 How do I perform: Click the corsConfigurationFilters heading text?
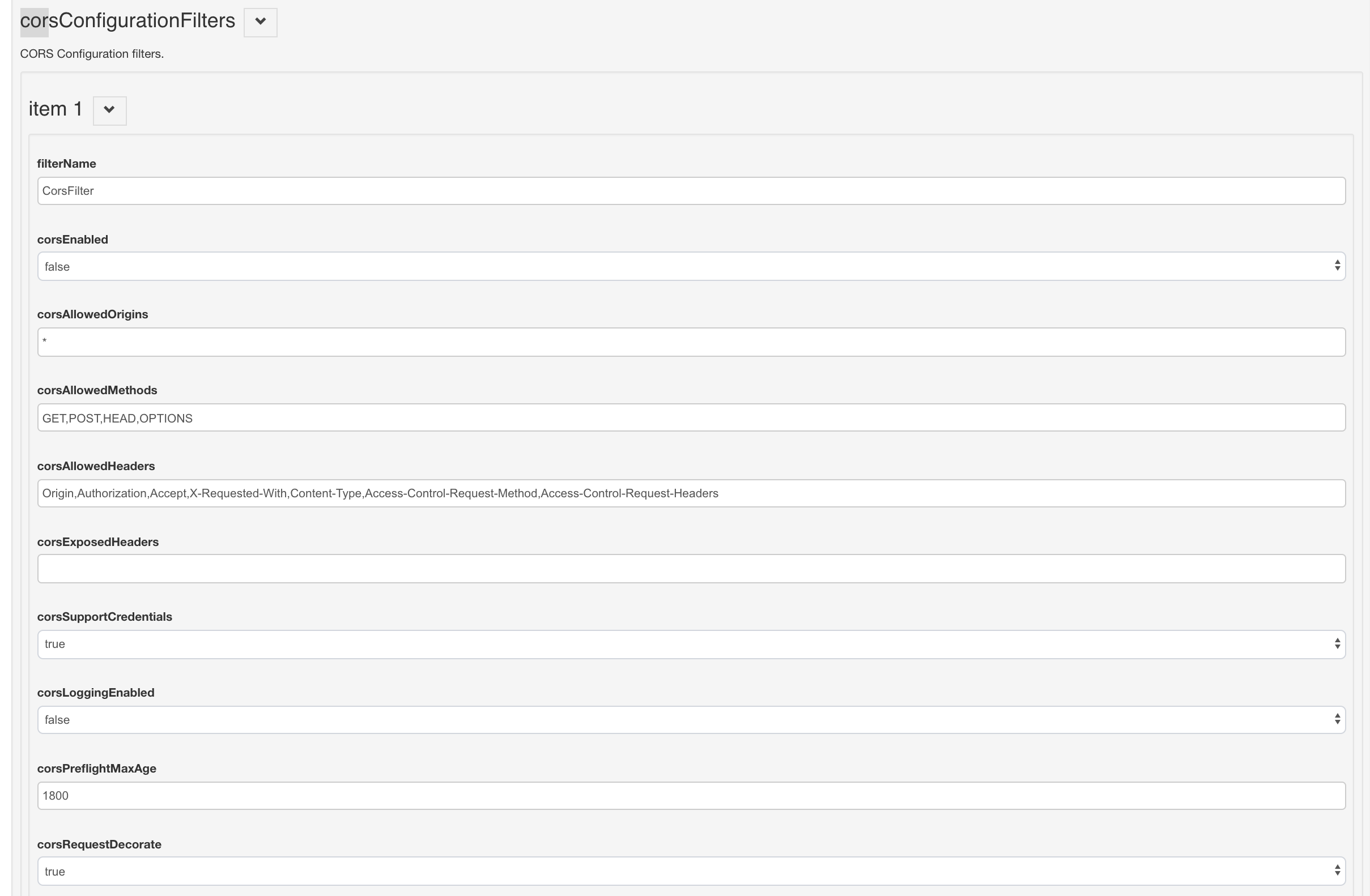pyautogui.click(x=128, y=21)
